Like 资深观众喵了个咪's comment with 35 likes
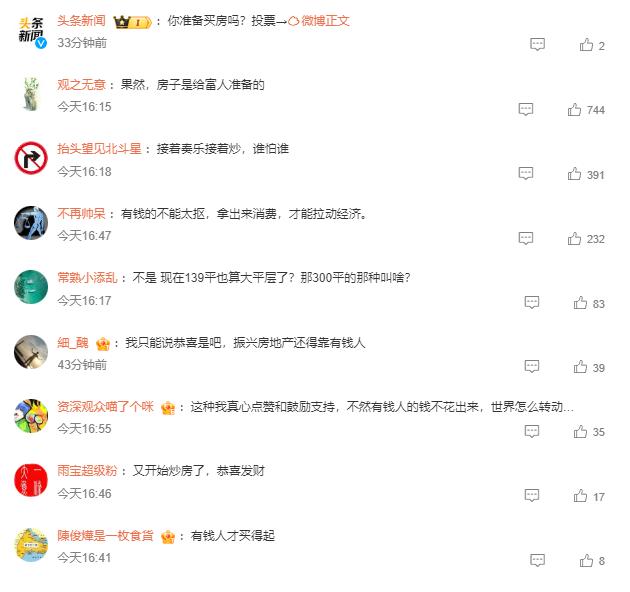 (580, 431)
